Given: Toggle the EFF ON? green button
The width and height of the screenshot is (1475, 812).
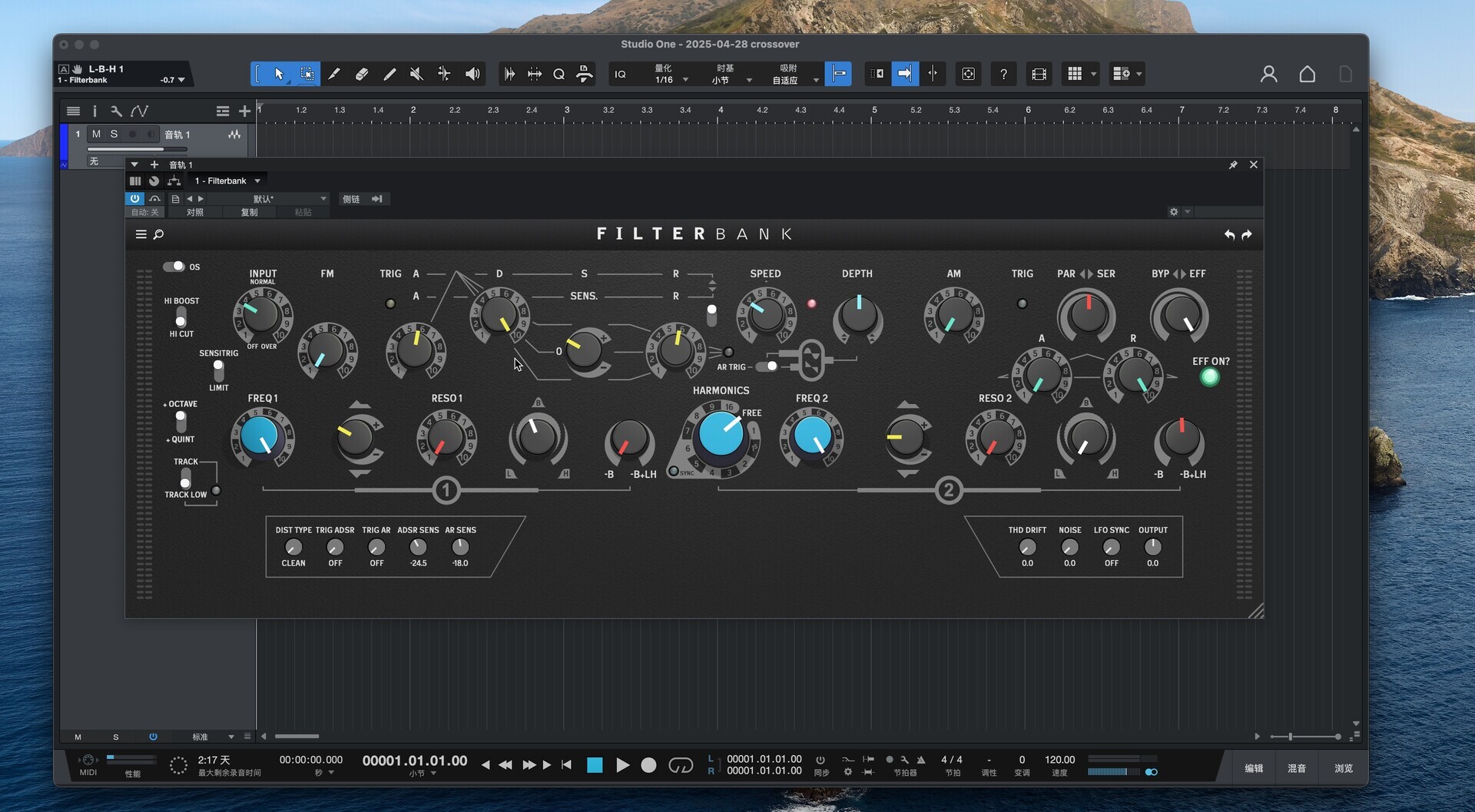Looking at the screenshot, I should 1209,377.
